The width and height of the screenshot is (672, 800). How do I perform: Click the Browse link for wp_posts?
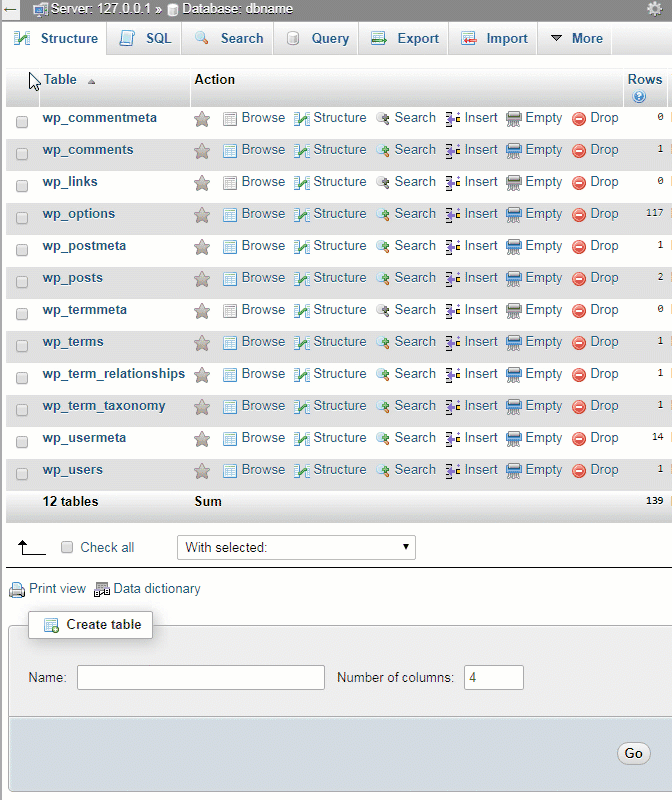[263, 278]
